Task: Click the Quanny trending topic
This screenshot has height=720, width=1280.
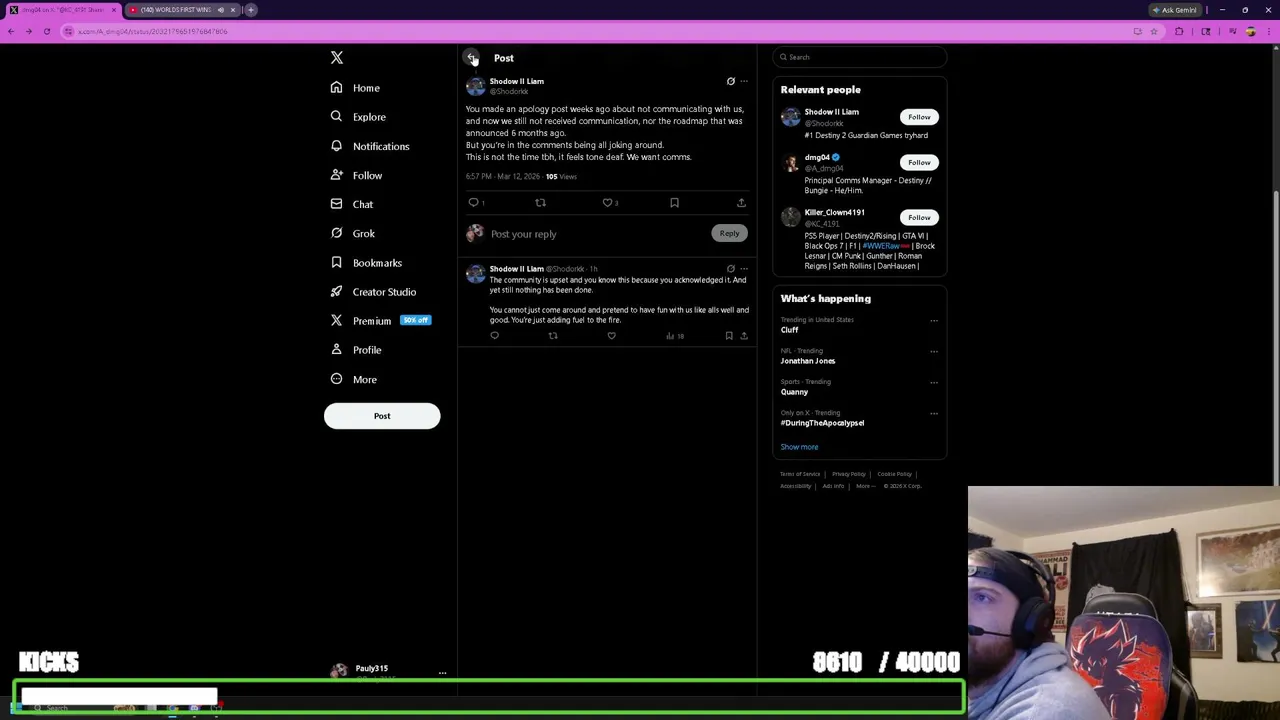Action: 794,392
